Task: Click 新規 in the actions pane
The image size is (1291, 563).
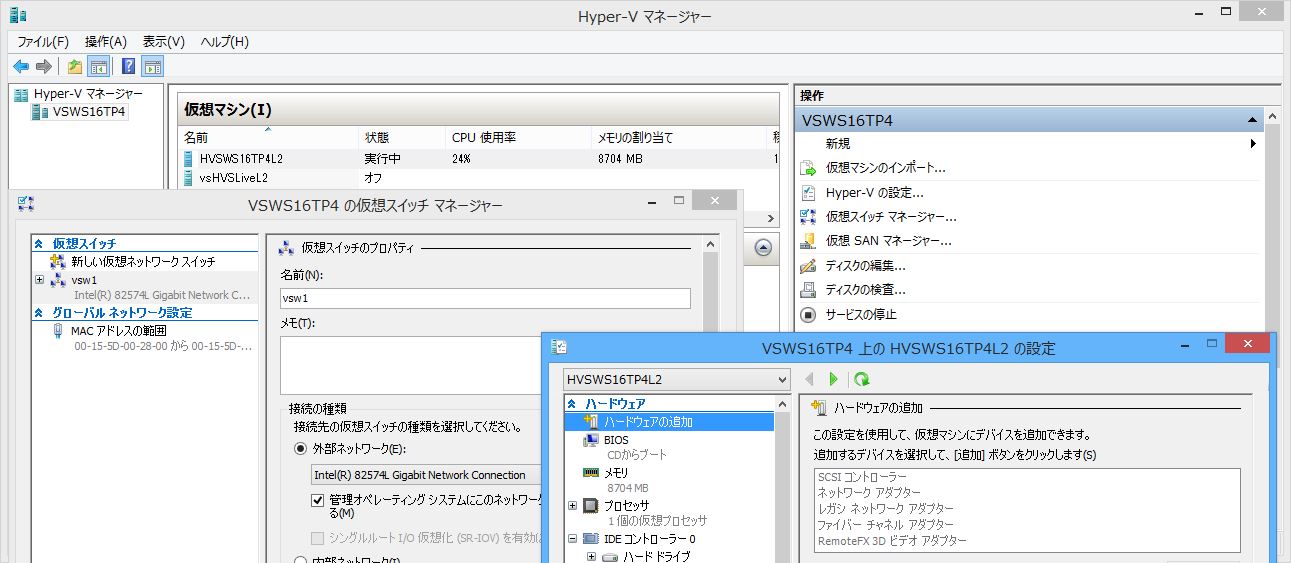Action: 838,144
